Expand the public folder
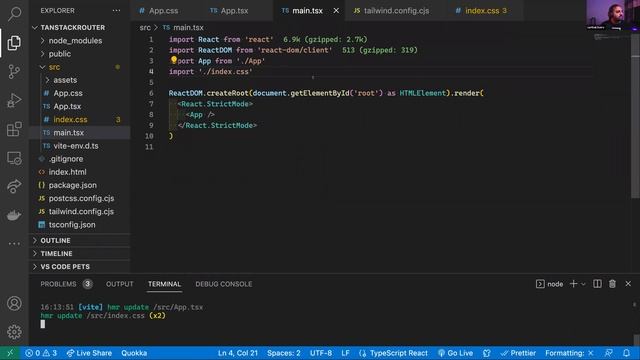640x360 pixels. pos(80,53)
